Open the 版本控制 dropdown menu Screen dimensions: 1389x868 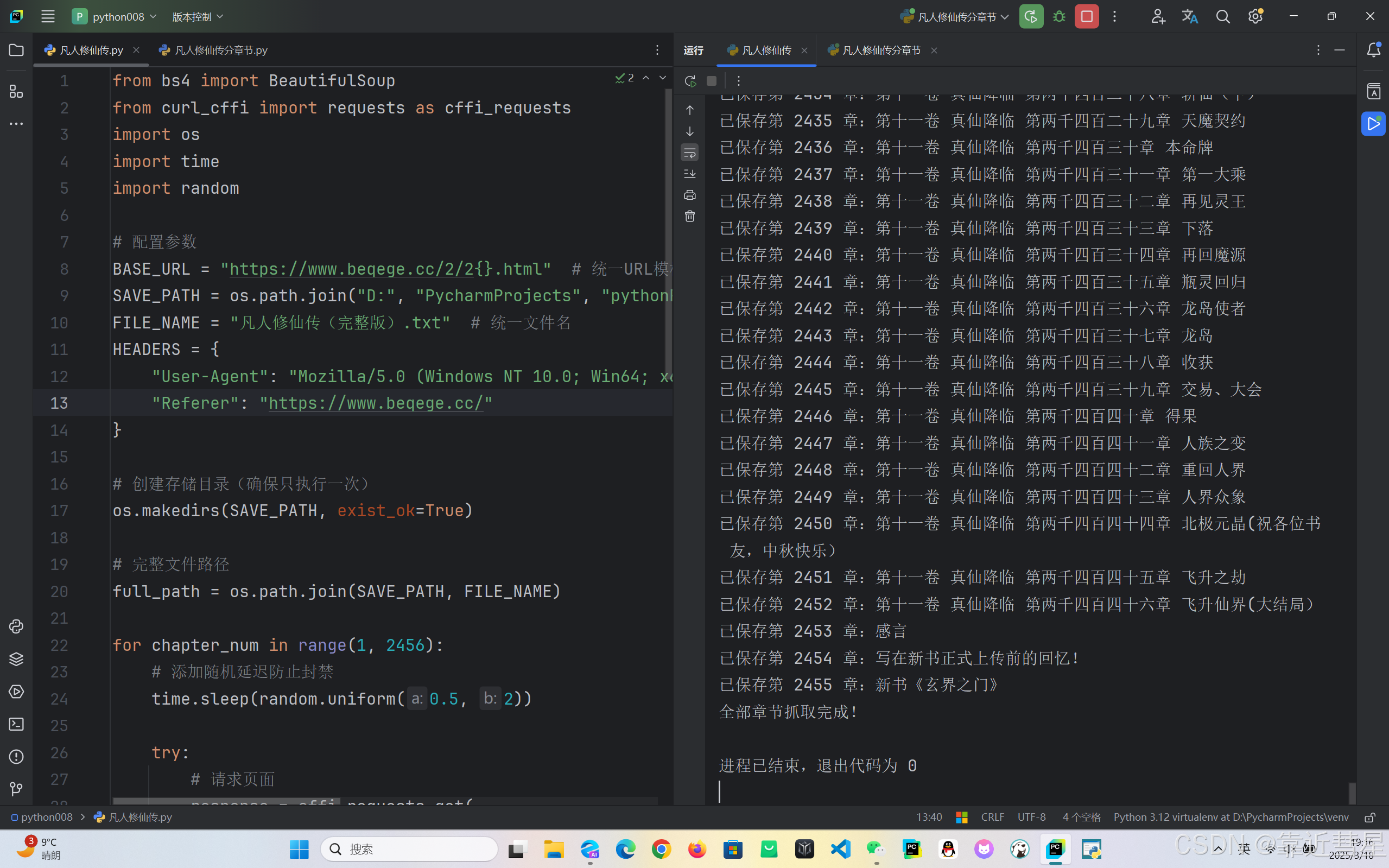pos(198,17)
